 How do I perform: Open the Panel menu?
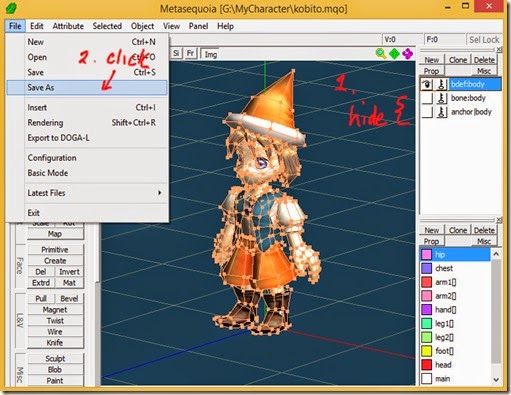click(x=198, y=26)
